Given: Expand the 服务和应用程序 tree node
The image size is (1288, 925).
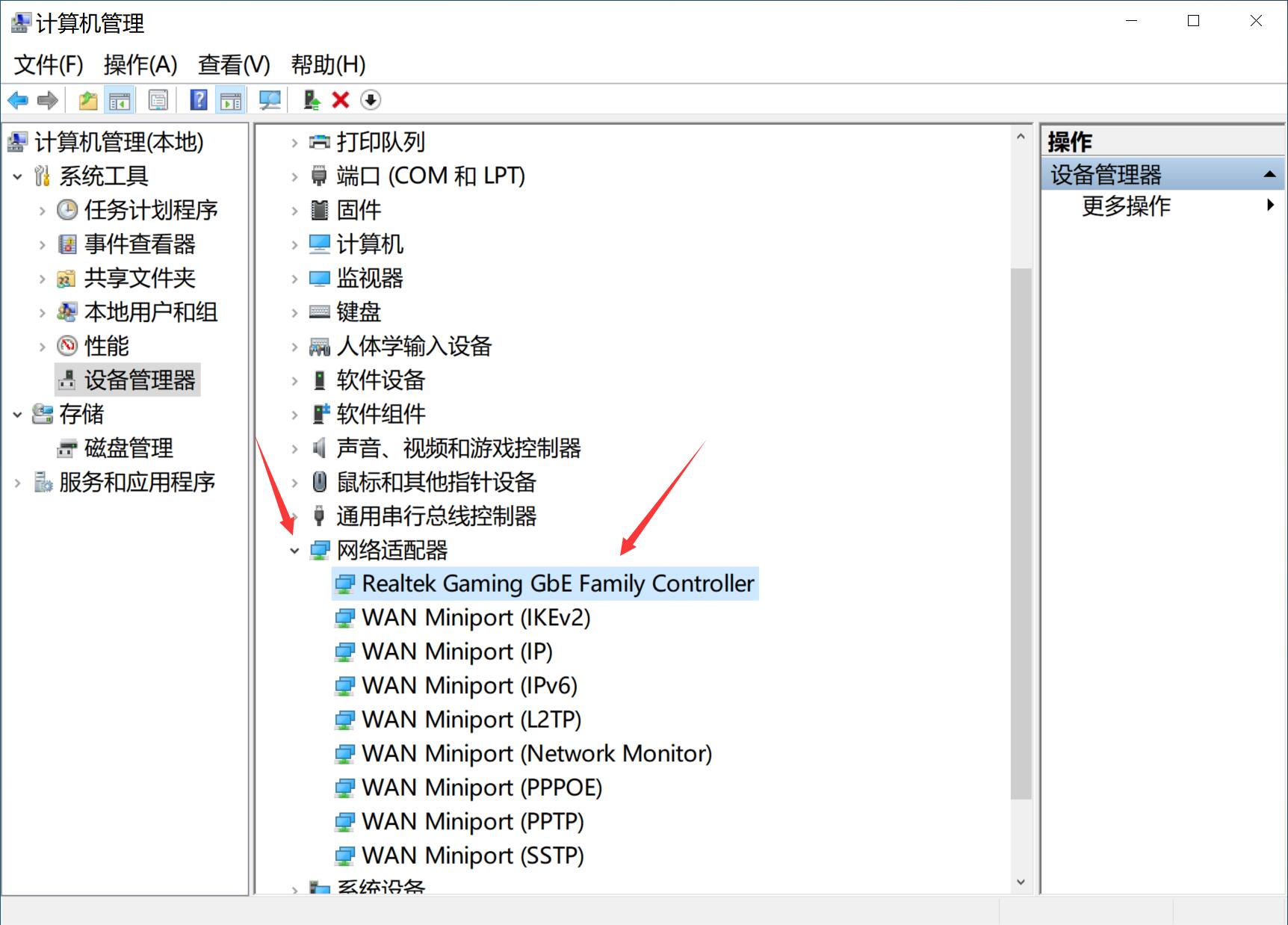Looking at the screenshot, I should point(17,483).
